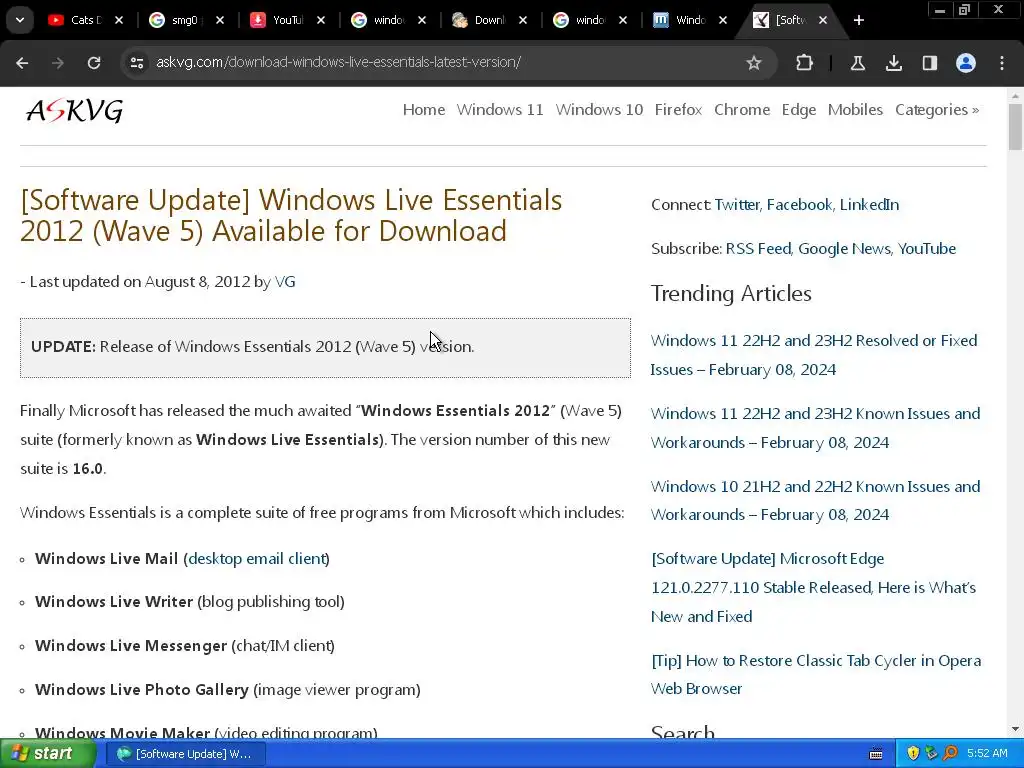Open the Downloads icon in toolbar
This screenshot has height=768, width=1024.
click(x=893, y=63)
